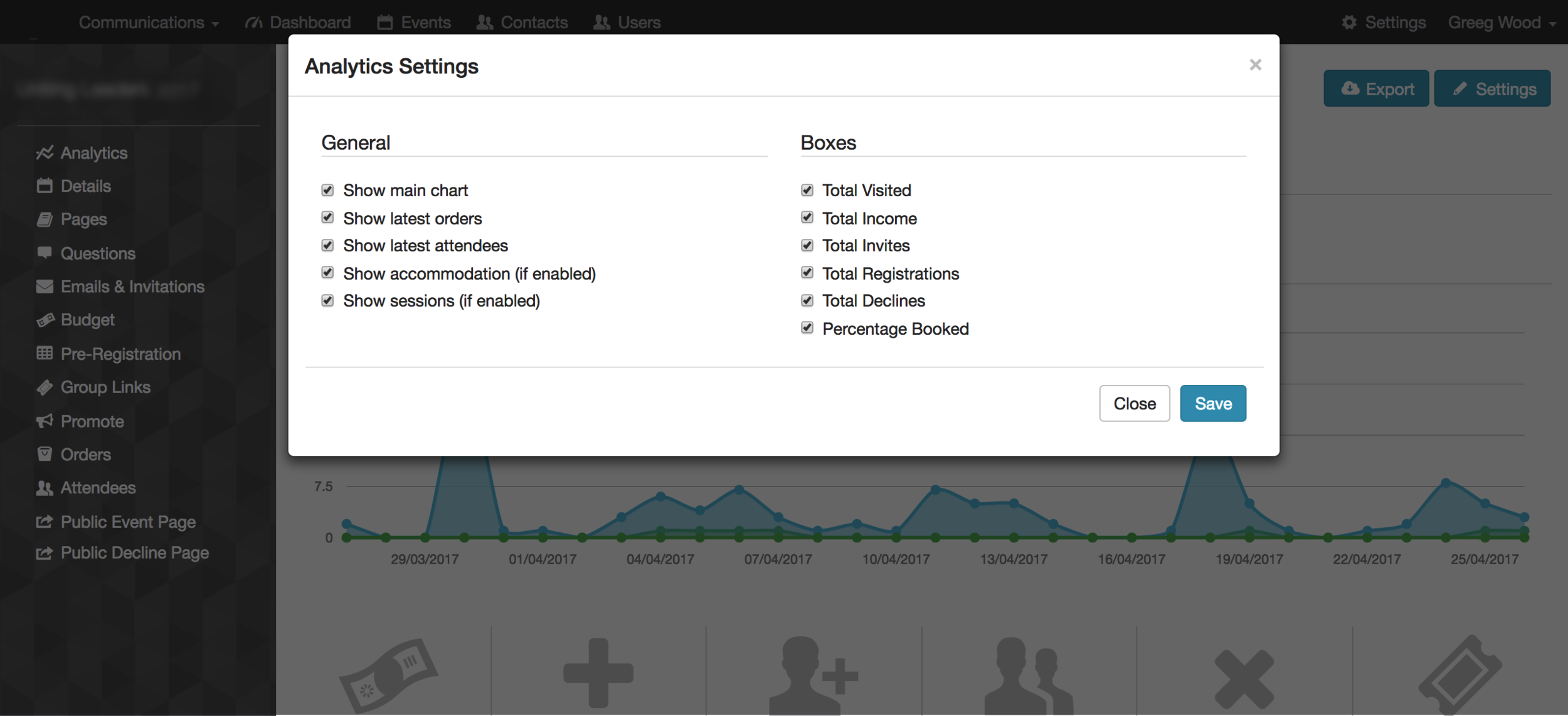Open Group Links sidebar item
1568x716 pixels.
93,387
